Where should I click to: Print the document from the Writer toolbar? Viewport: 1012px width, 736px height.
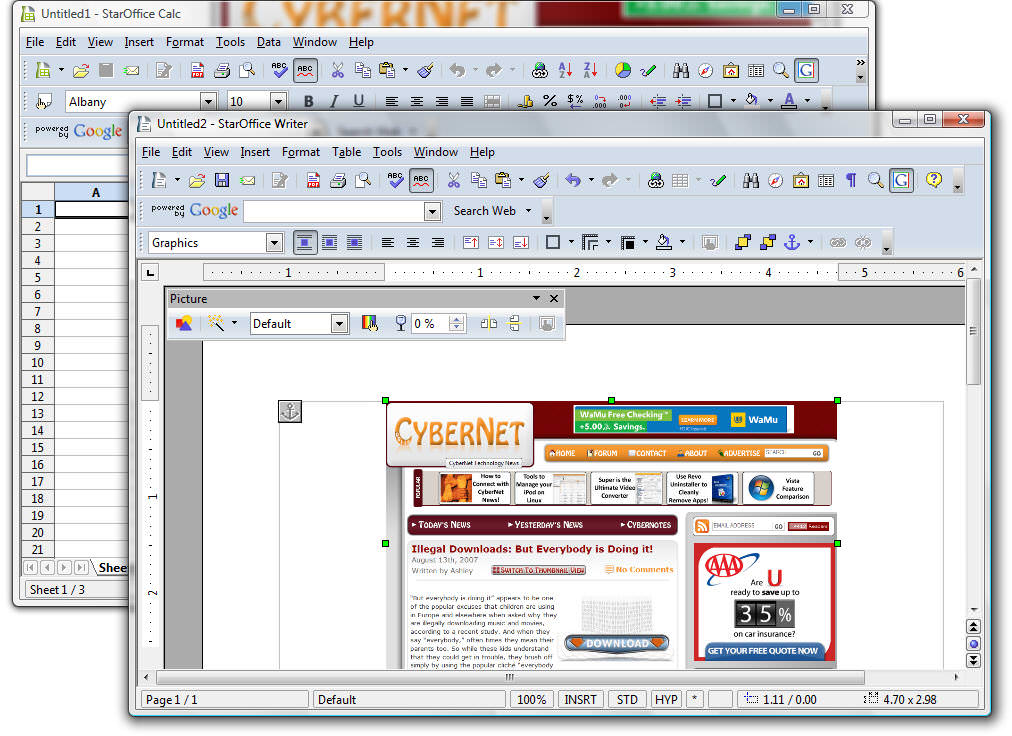pos(338,180)
